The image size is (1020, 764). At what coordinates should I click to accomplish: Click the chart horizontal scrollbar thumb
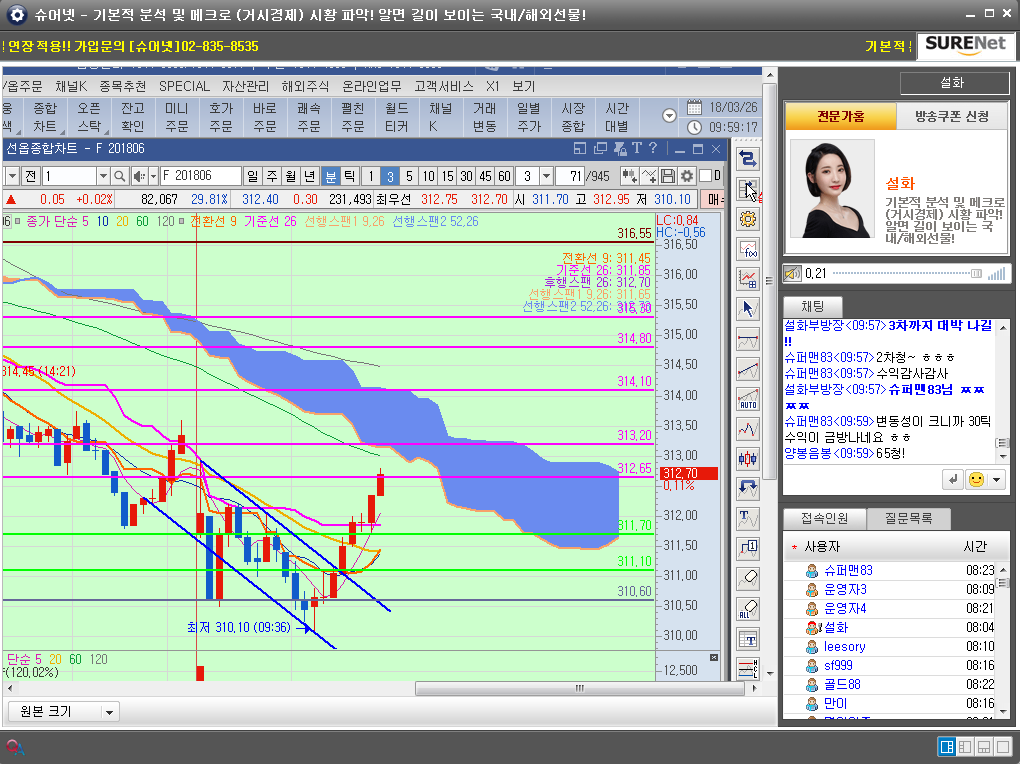point(580,688)
